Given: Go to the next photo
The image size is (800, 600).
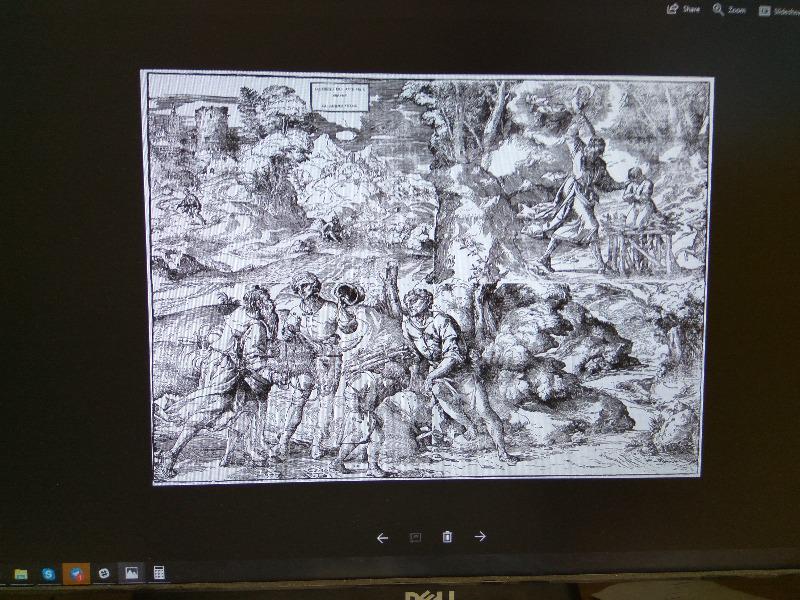Looking at the screenshot, I should tap(480, 536).
